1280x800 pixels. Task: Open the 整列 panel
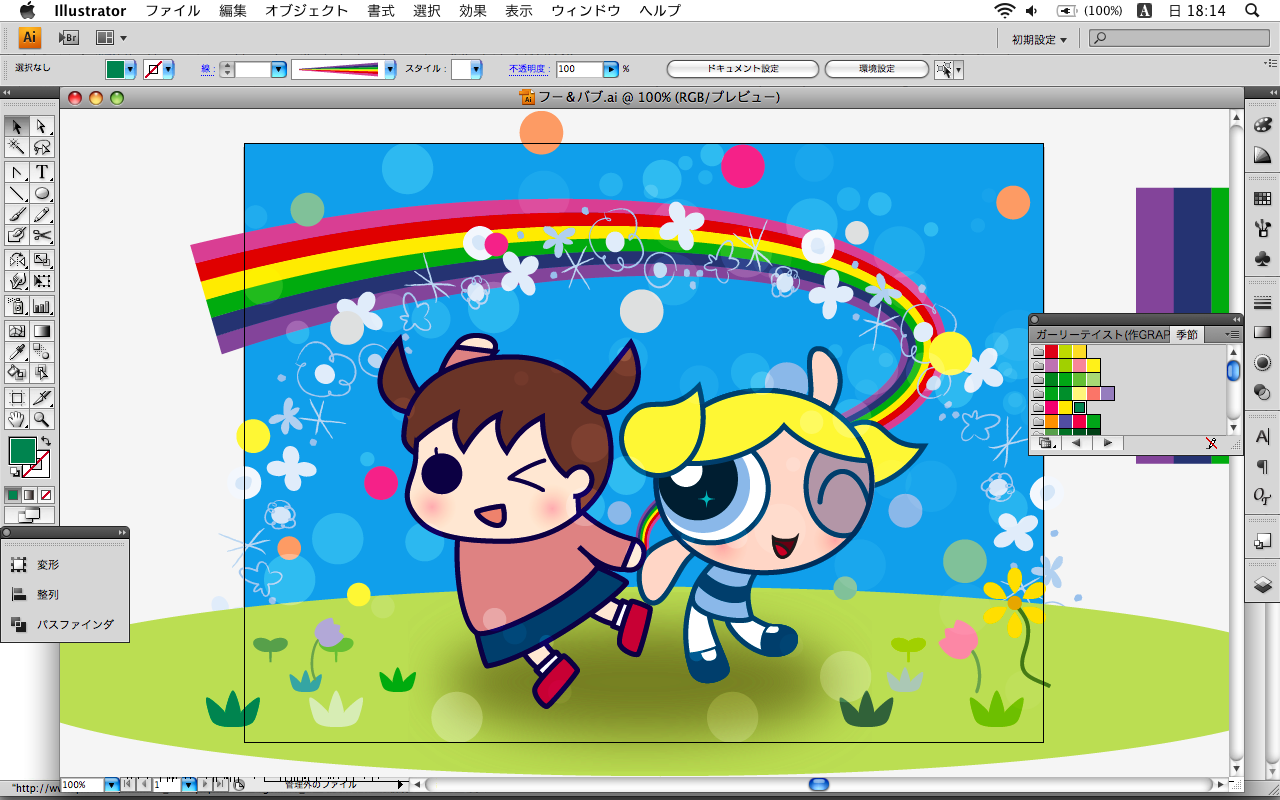coord(36,594)
